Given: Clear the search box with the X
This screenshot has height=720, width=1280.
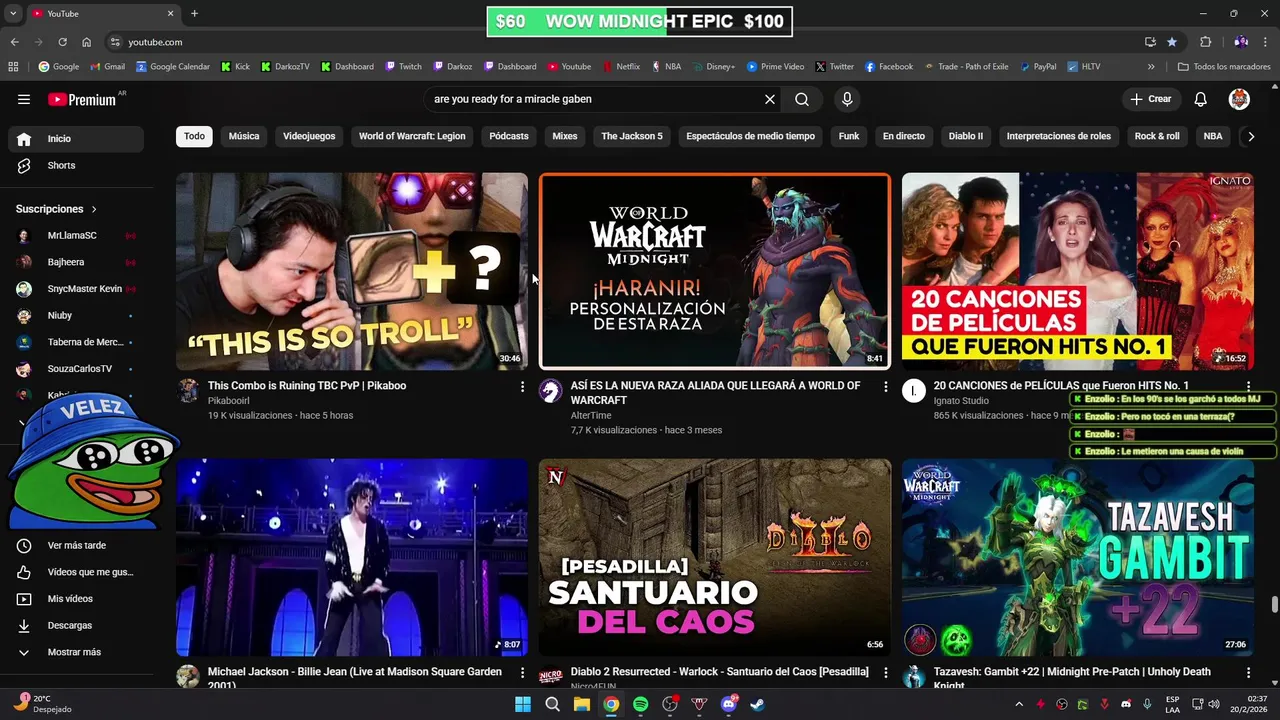Looking at the screenshot, I should point(770,99).
